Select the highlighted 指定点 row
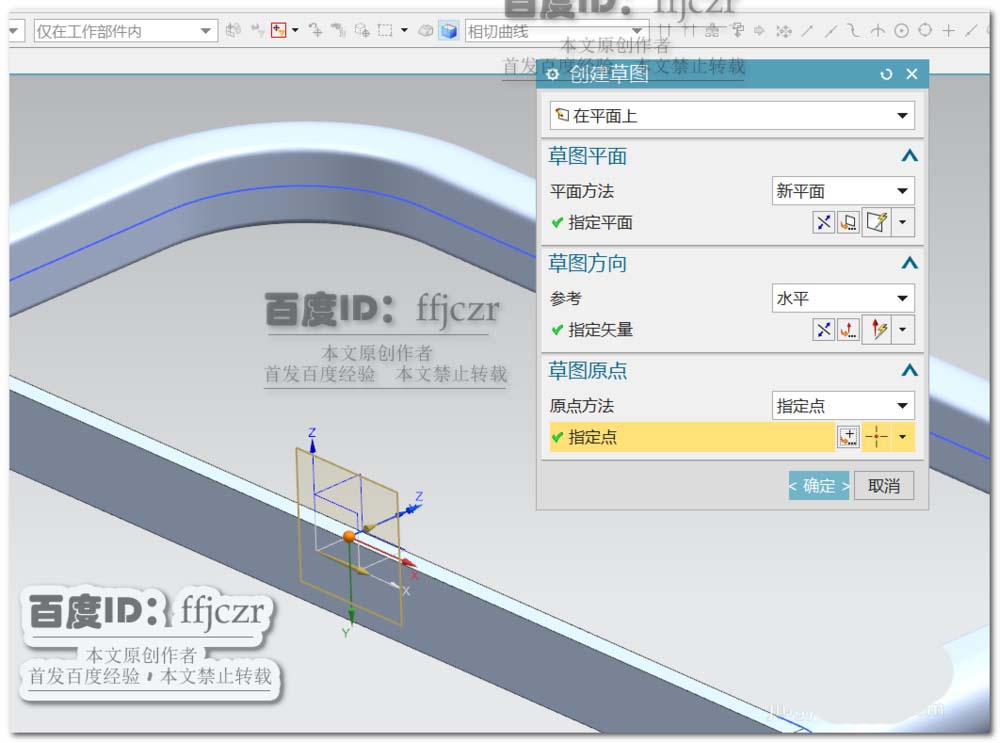This screenshot has height=743, width=1000. point(692,437)
